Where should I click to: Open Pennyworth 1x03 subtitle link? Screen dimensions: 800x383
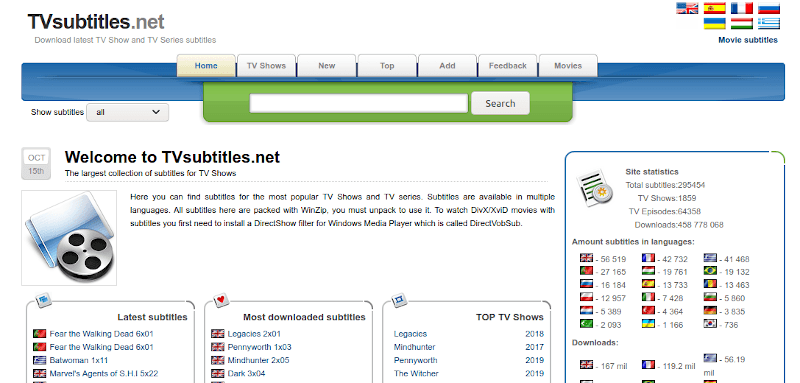260,347
